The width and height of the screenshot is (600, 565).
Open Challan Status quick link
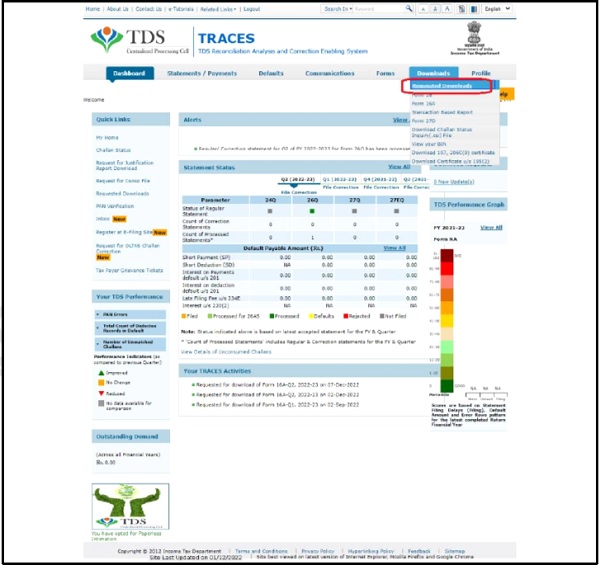(x=113, y=150)
